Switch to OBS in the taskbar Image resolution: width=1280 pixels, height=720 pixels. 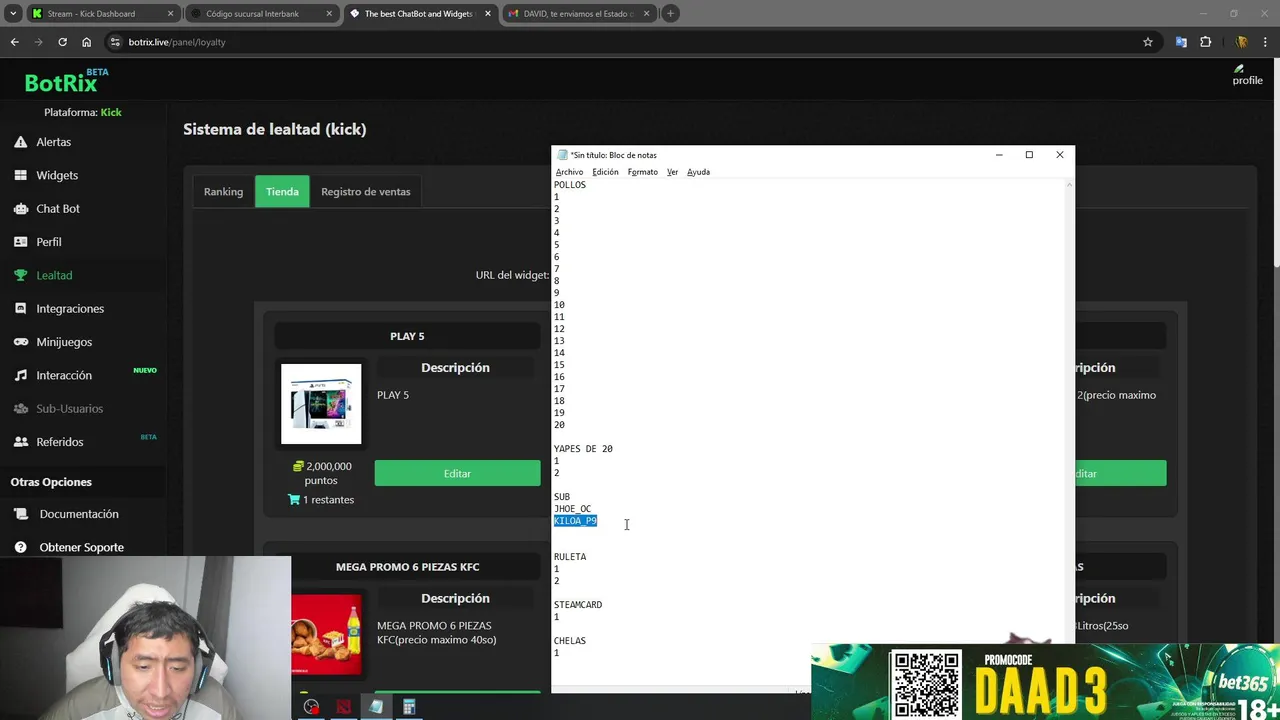tap(312, 707)
